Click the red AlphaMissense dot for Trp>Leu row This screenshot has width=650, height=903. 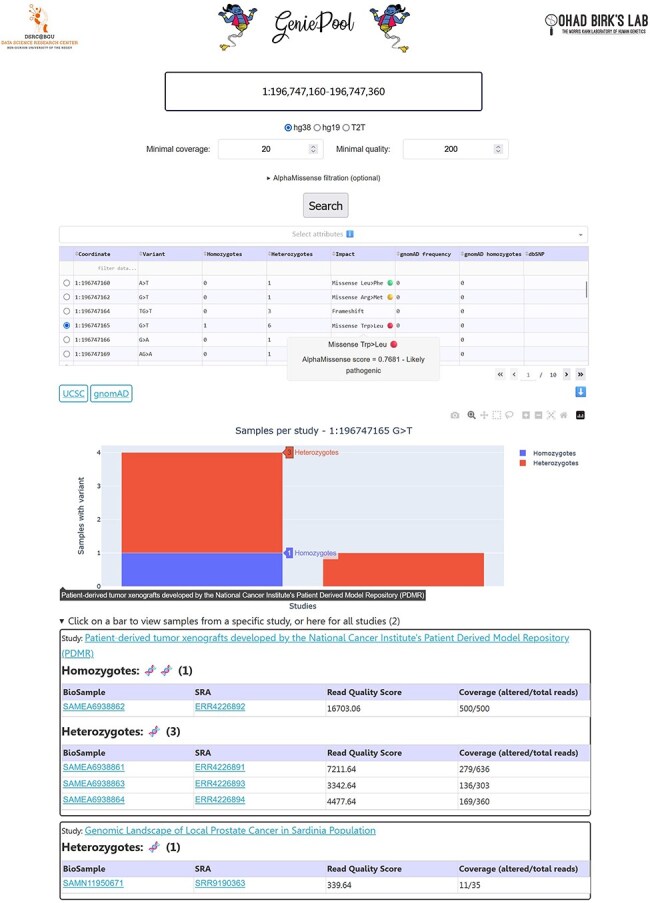[390, 325]
